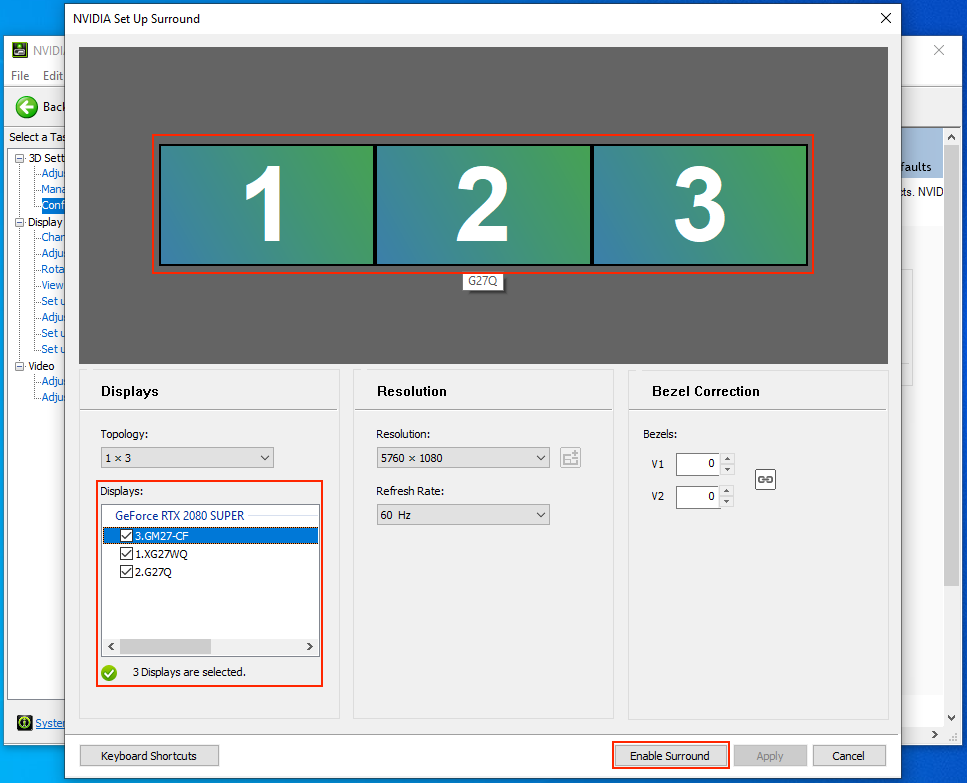Select the 2.G27Q display row
Screen dimensions: 967x783
(x=210, y=572)
